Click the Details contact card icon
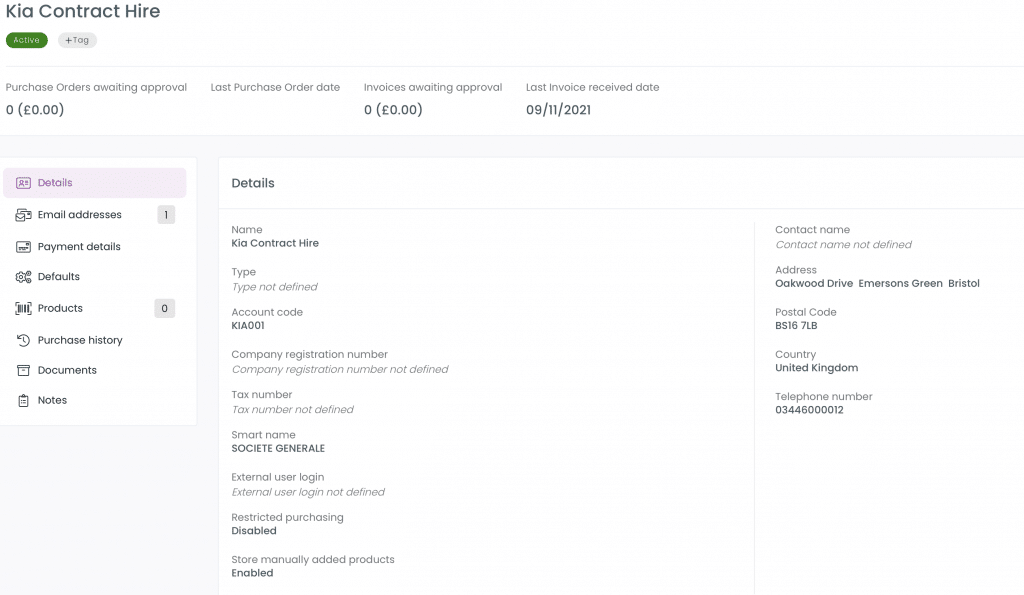1024x595 pixels. (24, 183)
